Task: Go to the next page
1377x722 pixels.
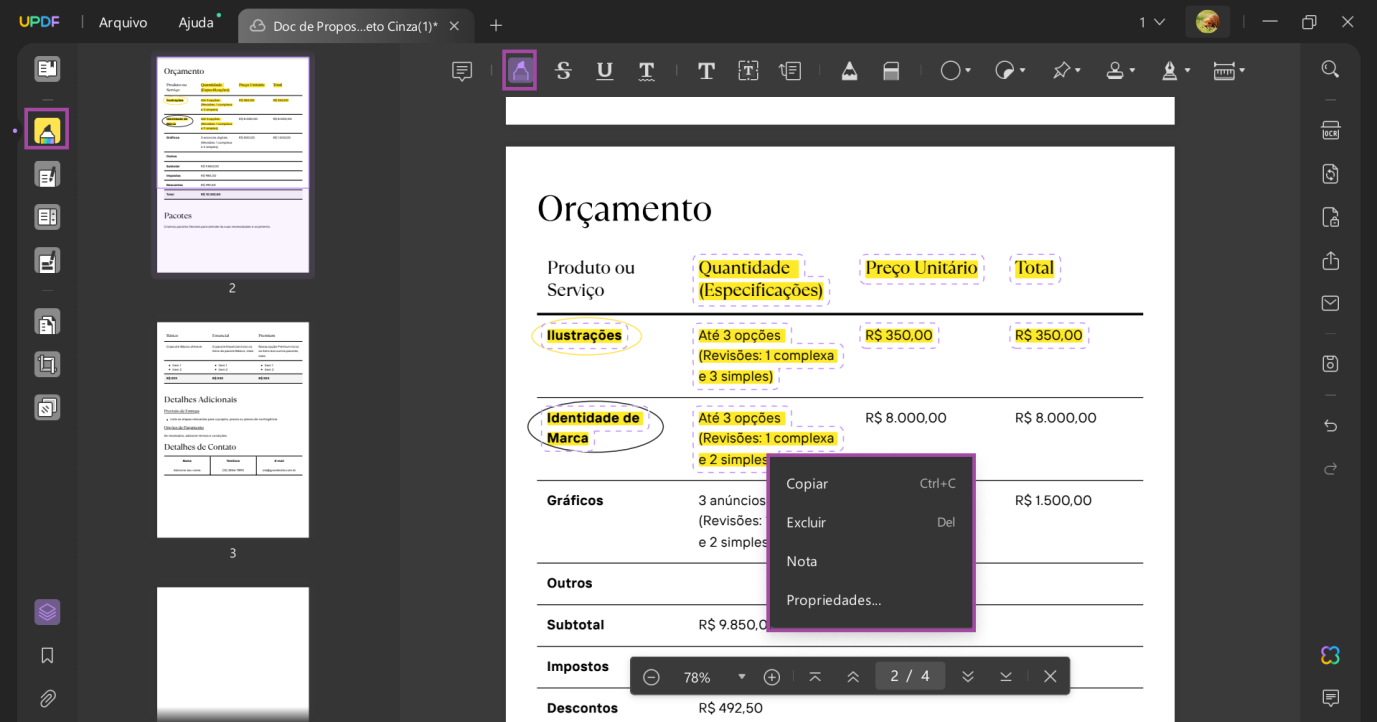Action: tap(968, 677)
